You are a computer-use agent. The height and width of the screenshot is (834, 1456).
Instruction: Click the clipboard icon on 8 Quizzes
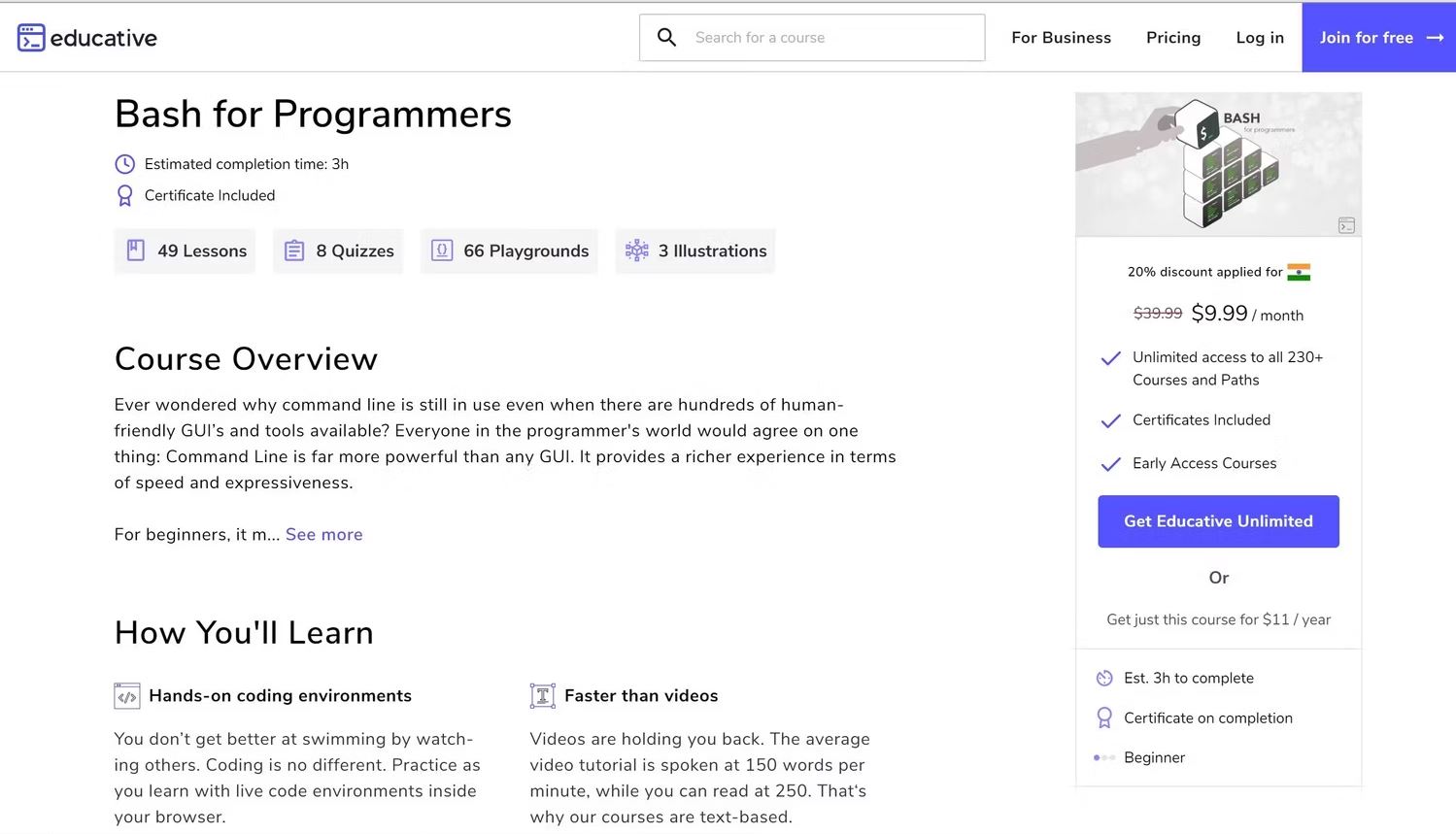[294, 250]
